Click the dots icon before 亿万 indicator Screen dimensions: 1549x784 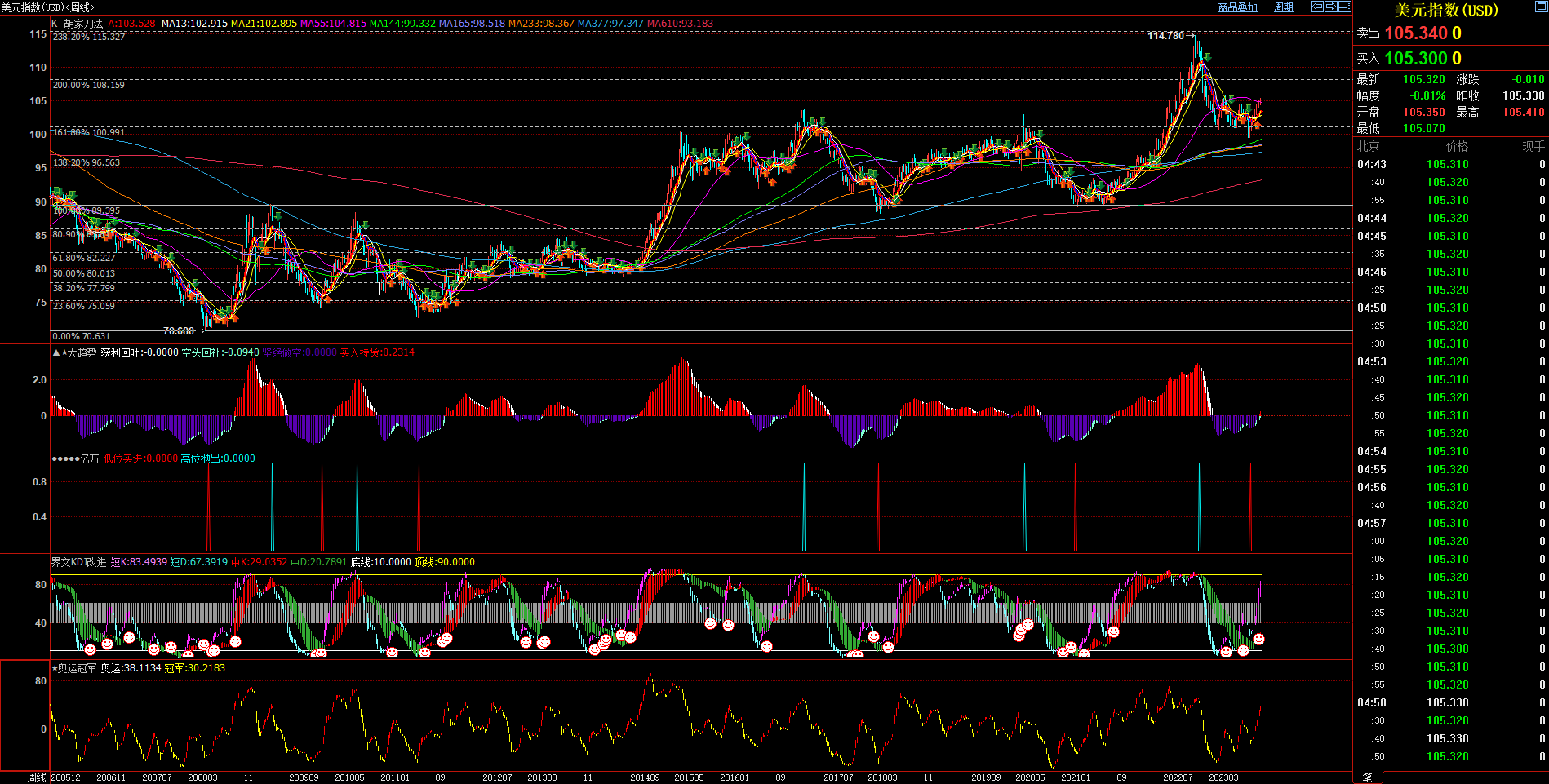click(x=65, y=458)
